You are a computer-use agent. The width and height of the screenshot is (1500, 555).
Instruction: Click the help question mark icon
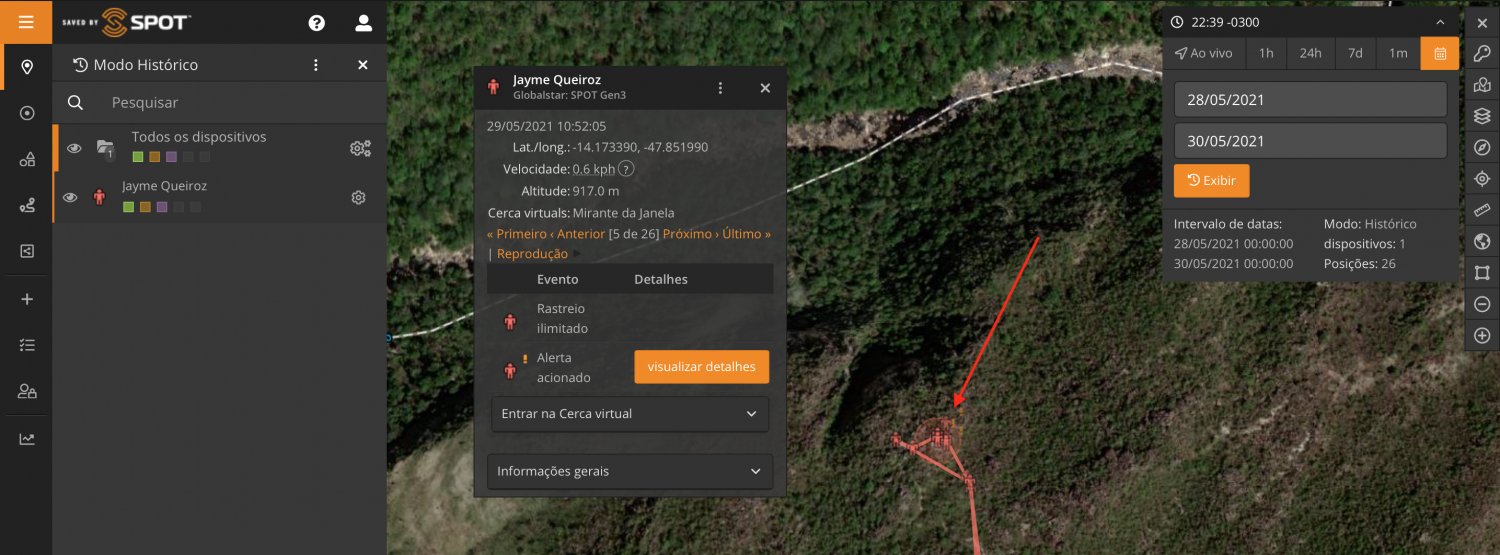pos(317,22)
